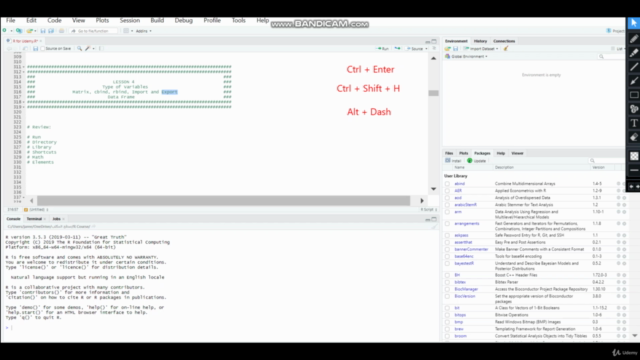Click the Go to file/function input field
Image resolution: width=640 pixels, height=360 pixels.
pos(94,31)
